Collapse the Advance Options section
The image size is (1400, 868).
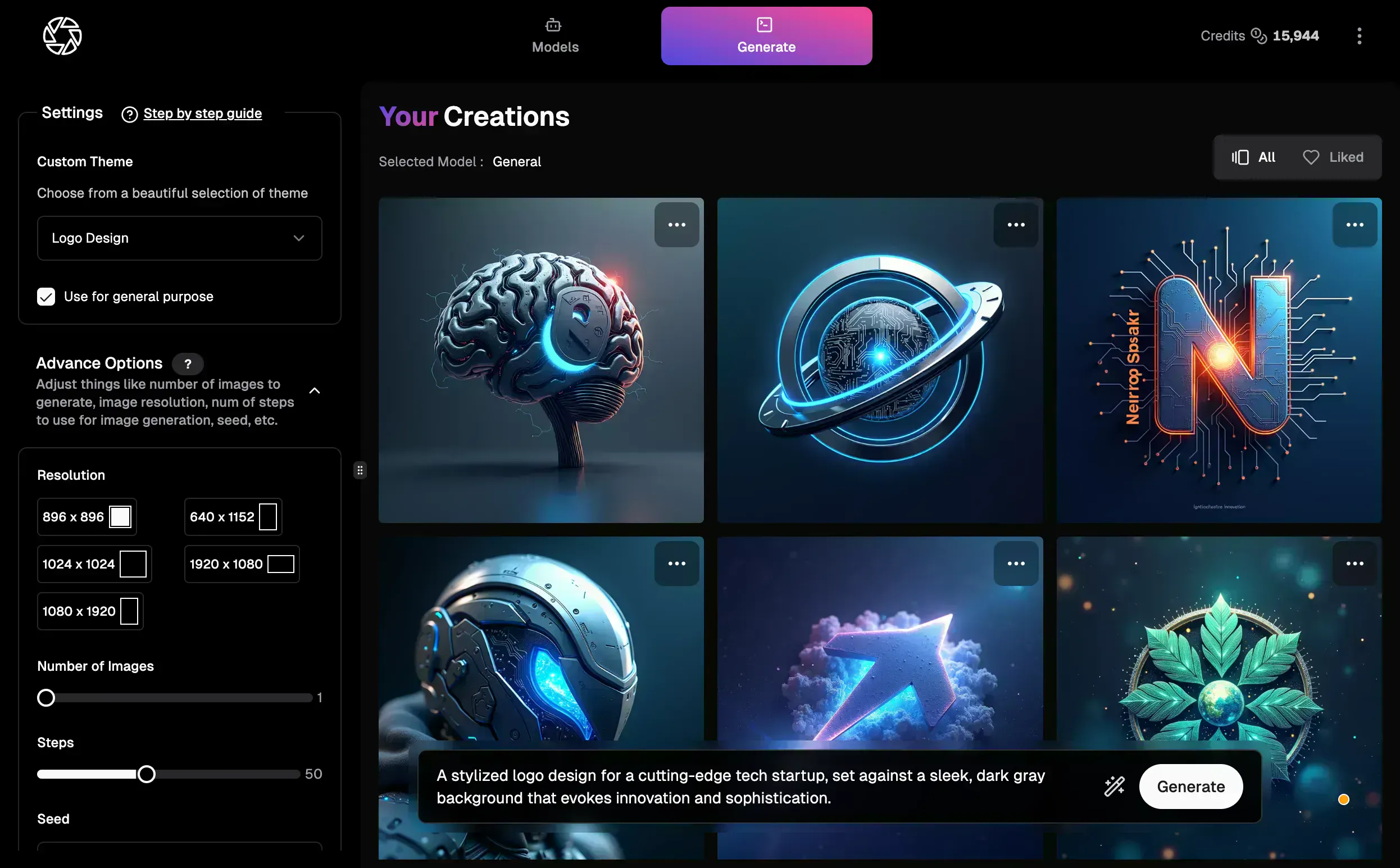coord(314,391)
